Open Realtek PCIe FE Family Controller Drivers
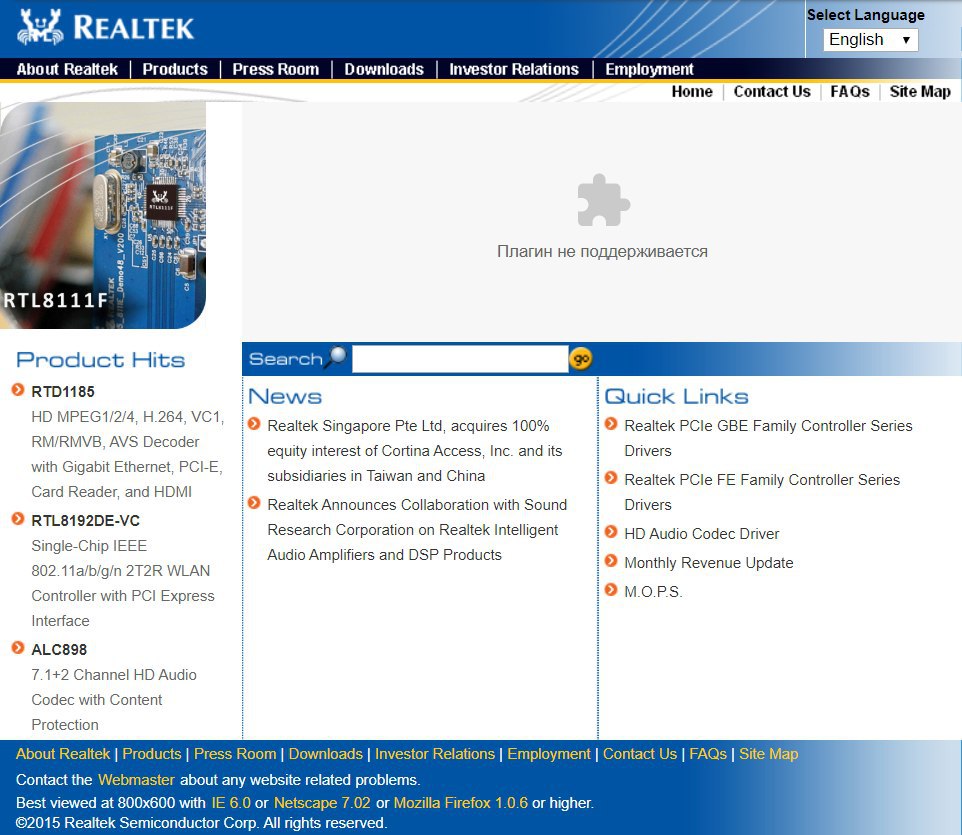Image resolution: width=962 pixels, height=835 pixels. tap(762, 492)
